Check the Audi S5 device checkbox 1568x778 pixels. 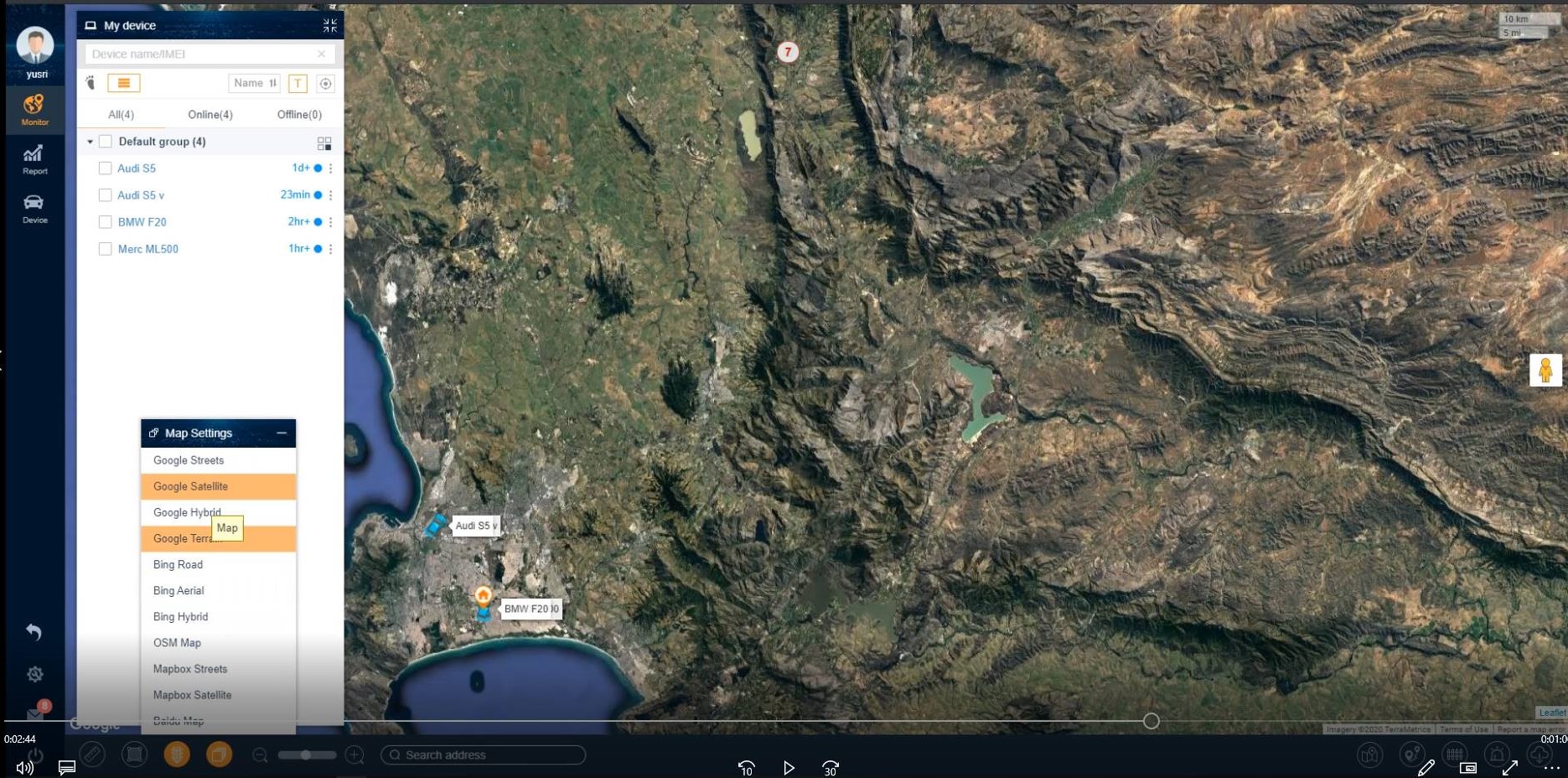click(106, 169)
